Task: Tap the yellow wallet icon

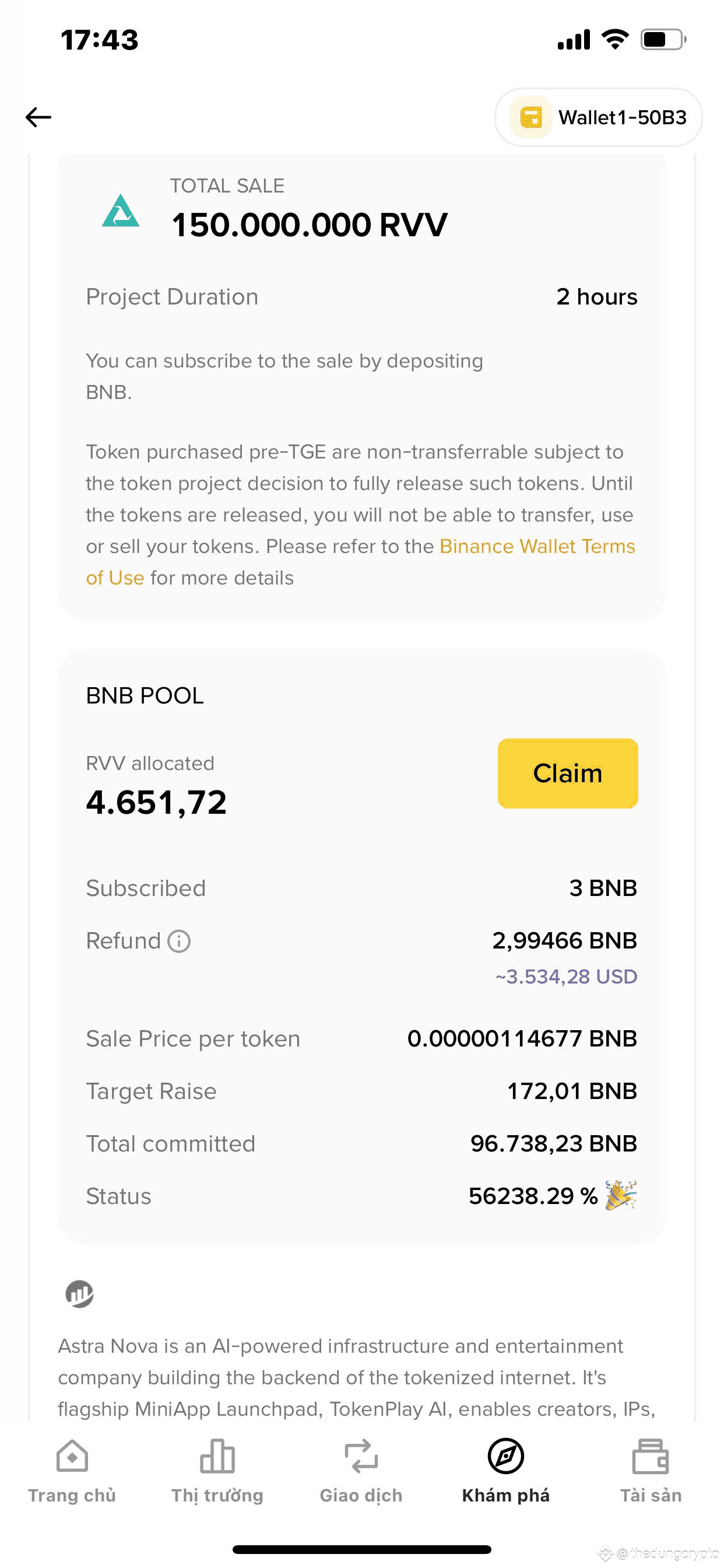Action: [530, 117]
